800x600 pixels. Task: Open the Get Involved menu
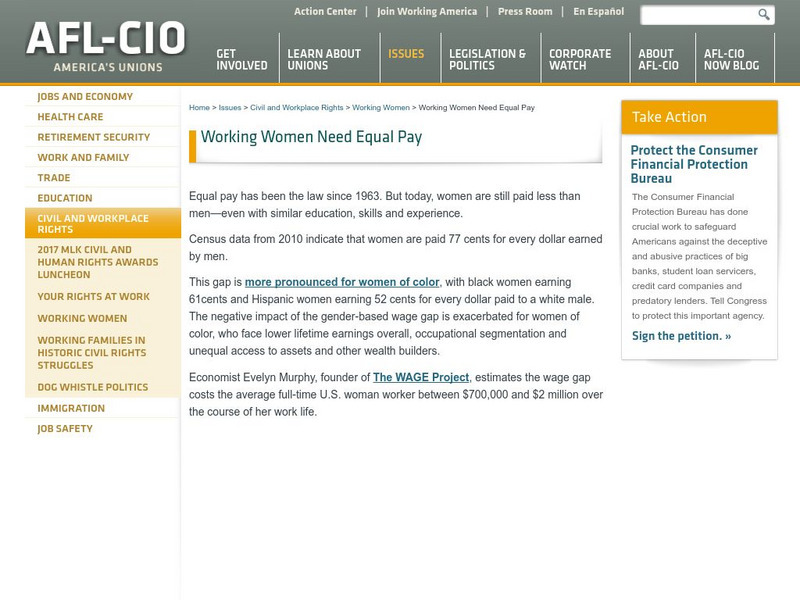(x=242, y=59)
